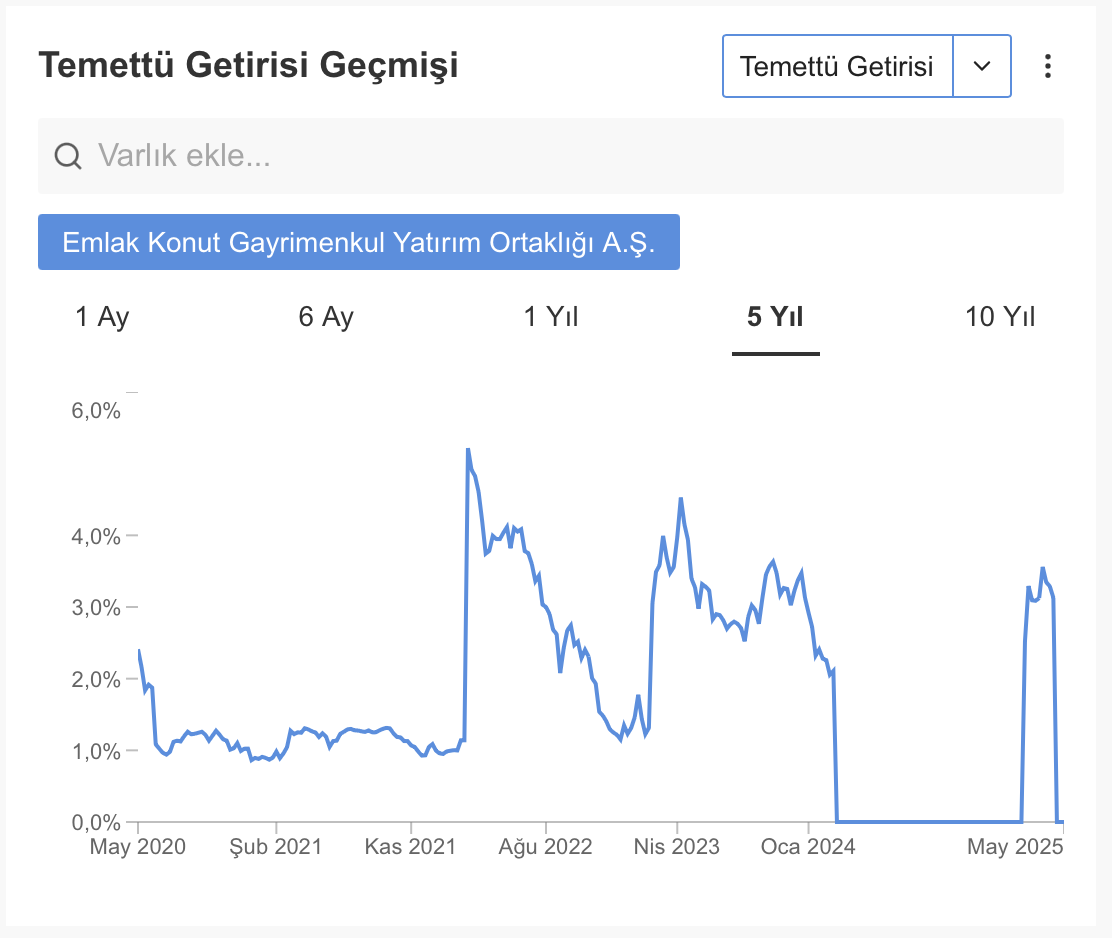Click the Temettü Getirisi Geçmişi heading
Screen dimensions: 1112x938
248,65
